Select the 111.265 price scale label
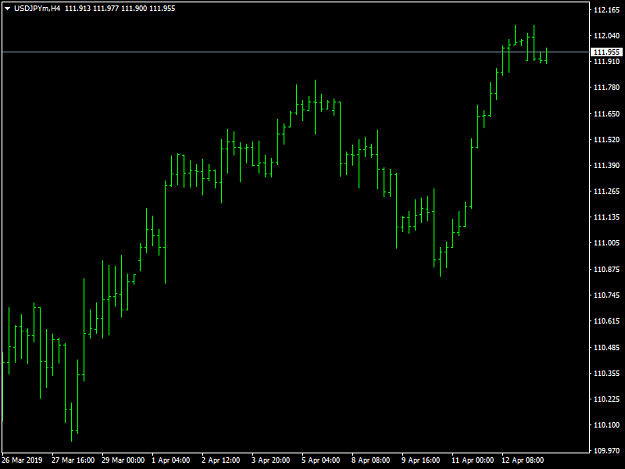Screen dimensions: 625x469 (607, 192)
